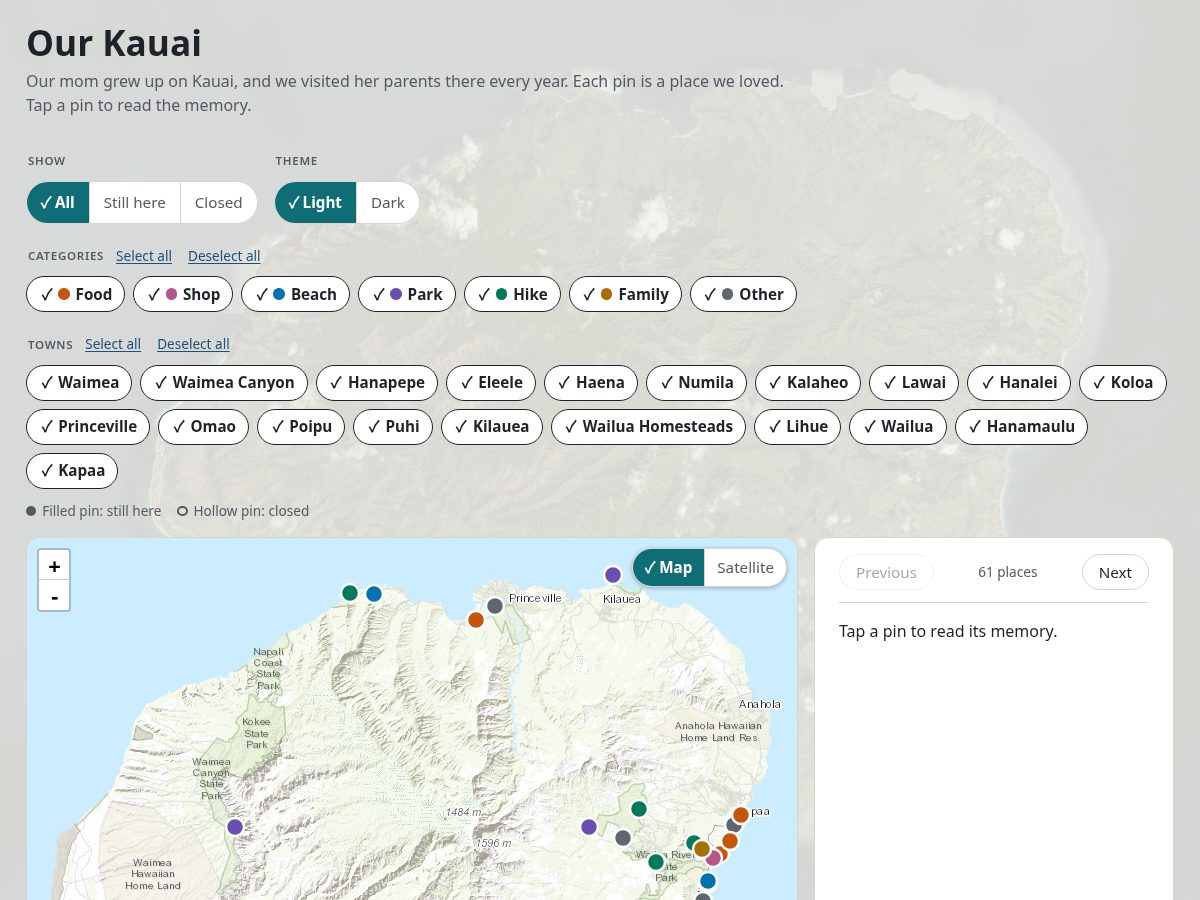Image resolution: width=1200 pixels, height=900 pixels.
Task: Toggle the Hike category chip
Action: tap(513, 294)
